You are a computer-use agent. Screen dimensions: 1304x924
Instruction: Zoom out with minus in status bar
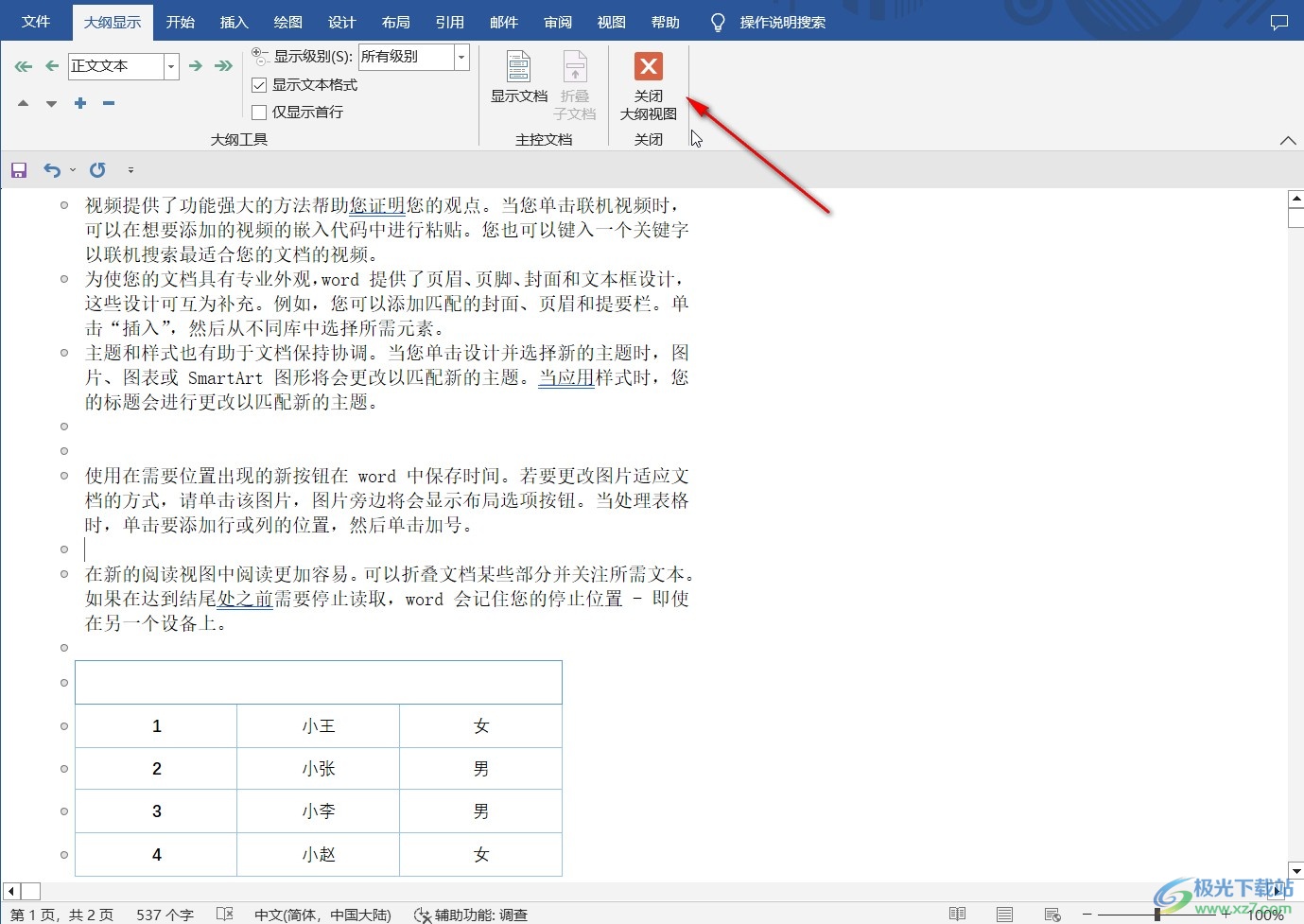[x=1087, y=915]
